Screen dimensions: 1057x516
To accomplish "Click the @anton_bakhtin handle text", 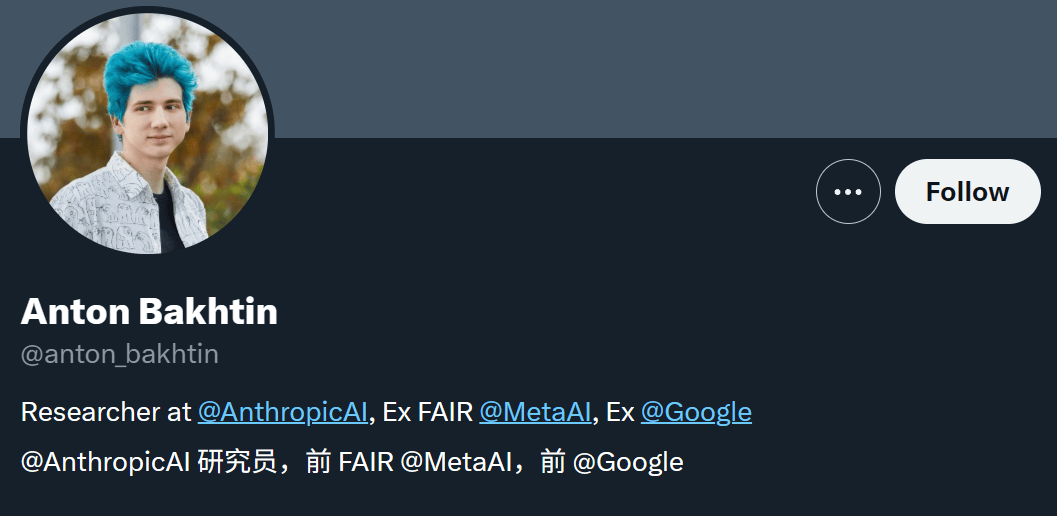I will [x=119, y=354].
